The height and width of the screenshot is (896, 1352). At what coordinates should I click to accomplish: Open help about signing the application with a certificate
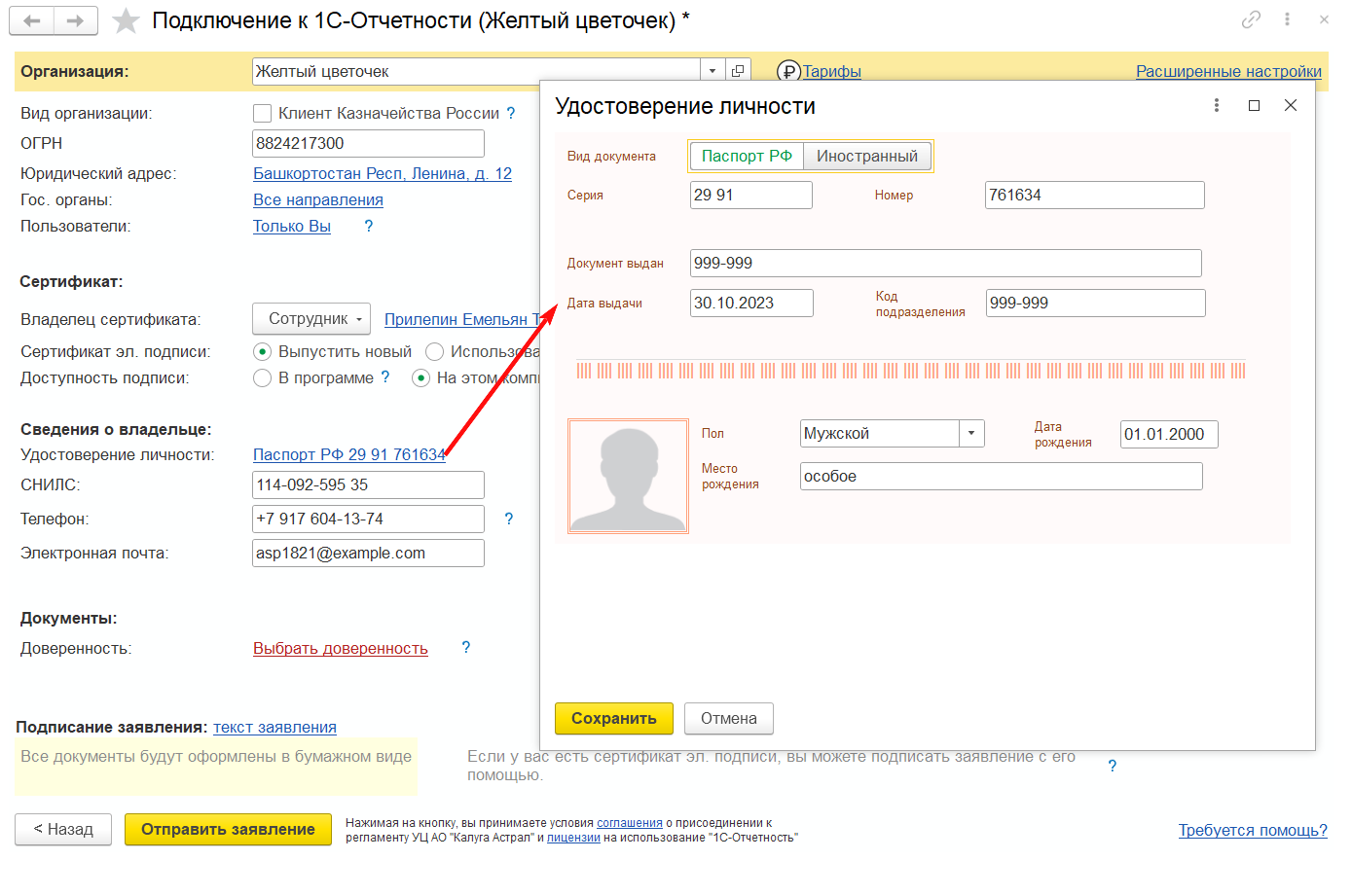point(1113,766)
